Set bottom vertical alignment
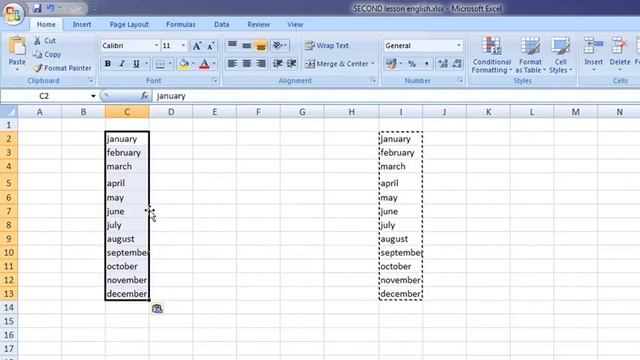Image resolution: width=640 pixels, height=360 pixels. click(x=261, y=46)
